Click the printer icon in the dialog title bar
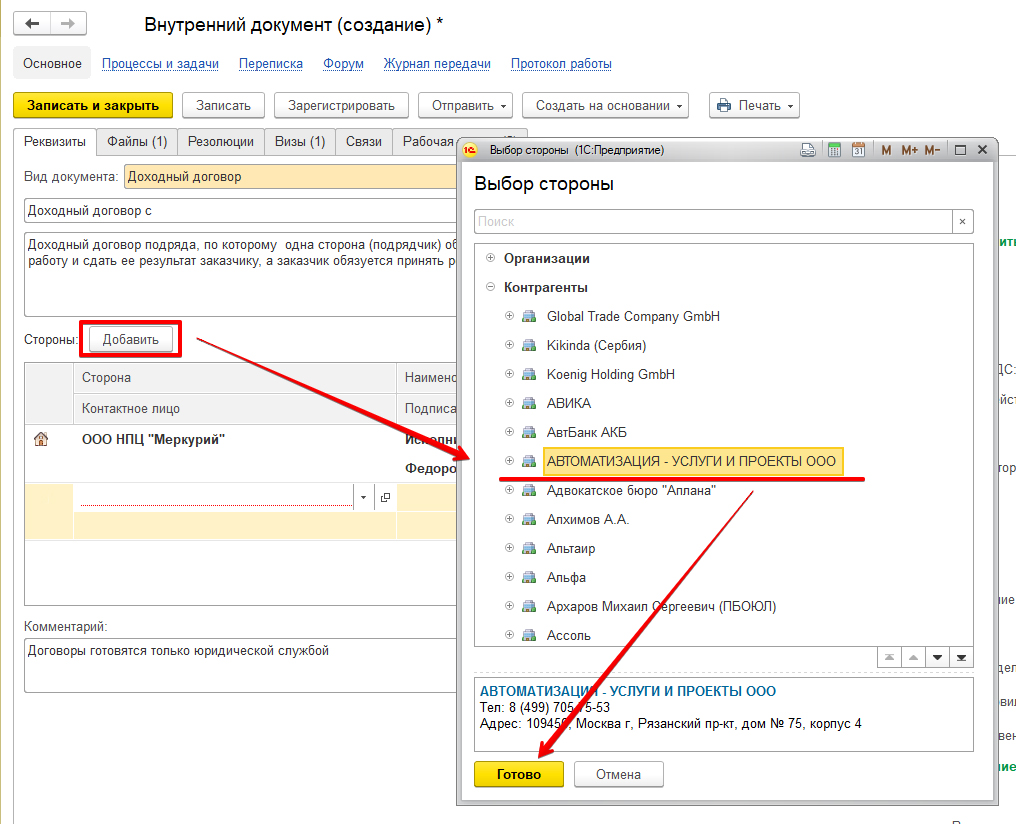Viewport: 1016px width, 824px height. [810, 150]
